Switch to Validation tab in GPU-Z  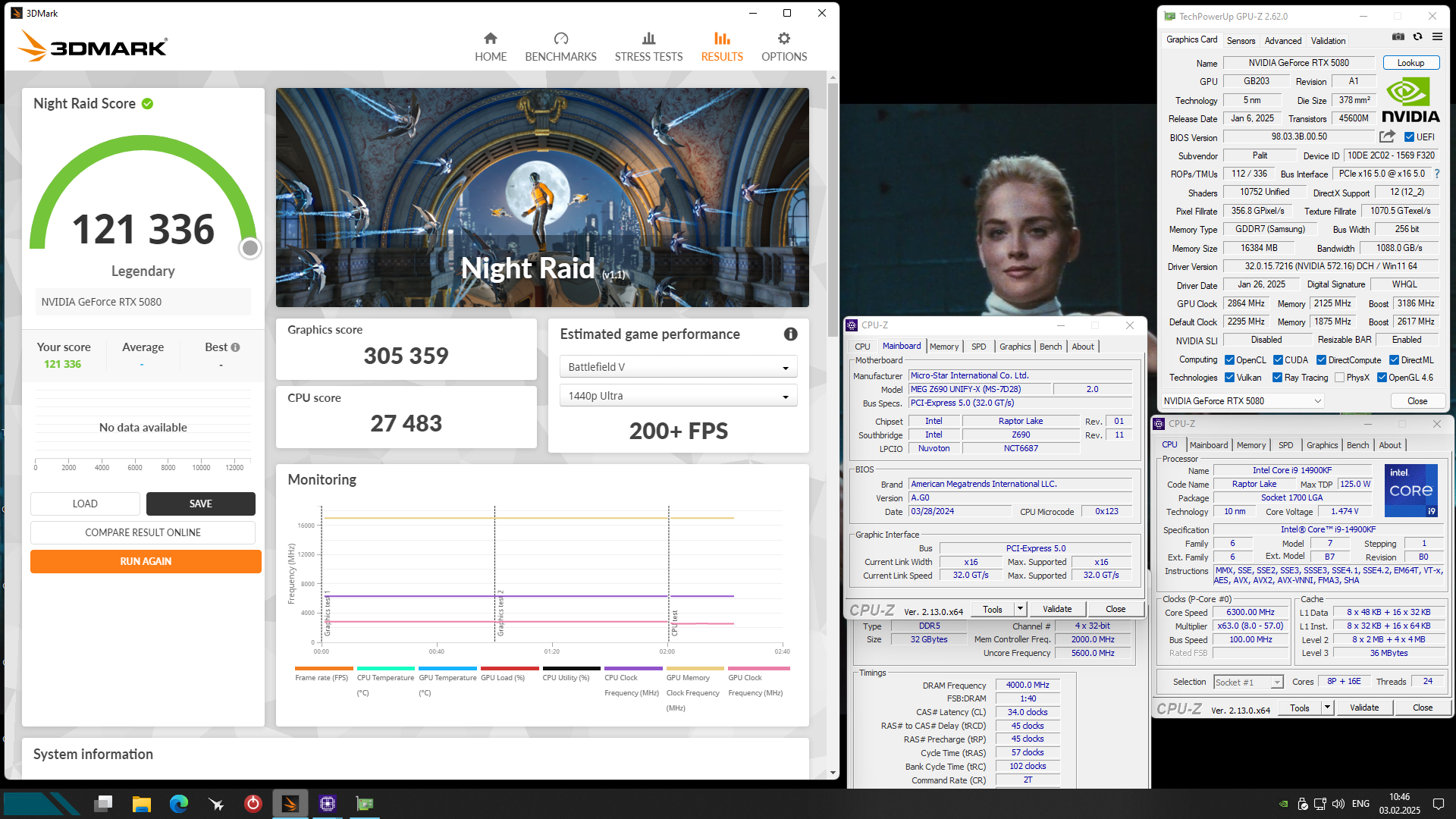click(1328, 41)
